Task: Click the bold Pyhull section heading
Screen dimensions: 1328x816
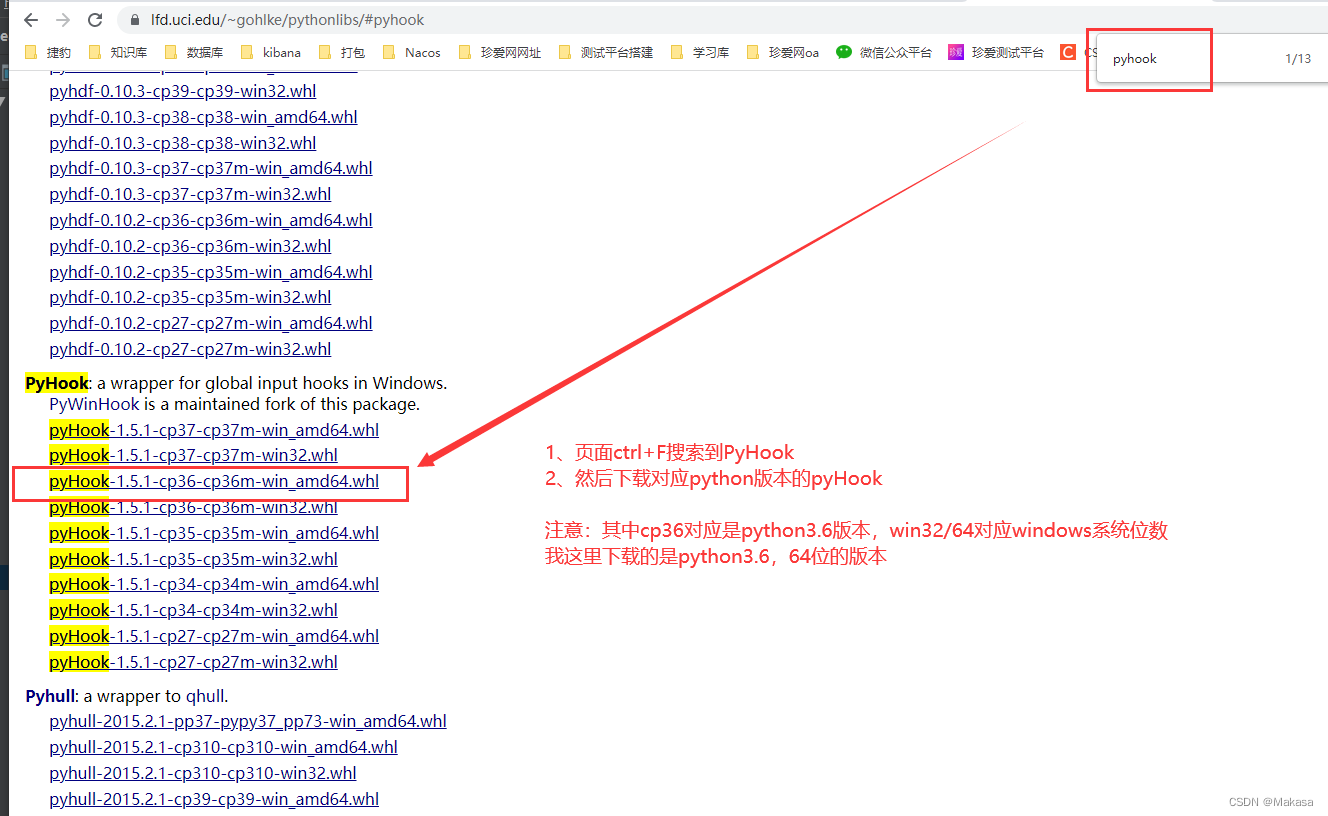Action: (x=50, y=696)
